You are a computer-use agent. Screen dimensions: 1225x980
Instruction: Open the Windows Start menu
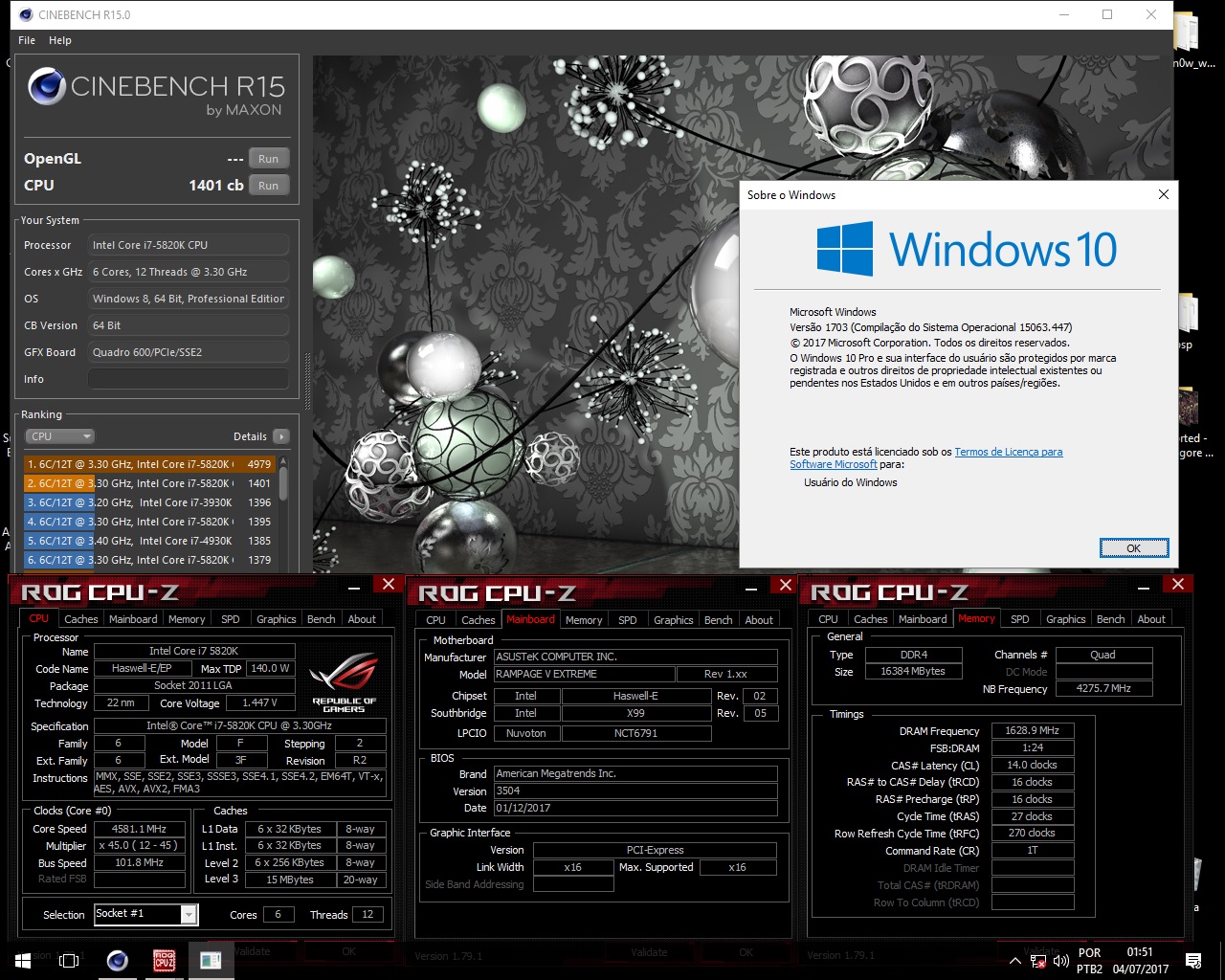point(23,960)
